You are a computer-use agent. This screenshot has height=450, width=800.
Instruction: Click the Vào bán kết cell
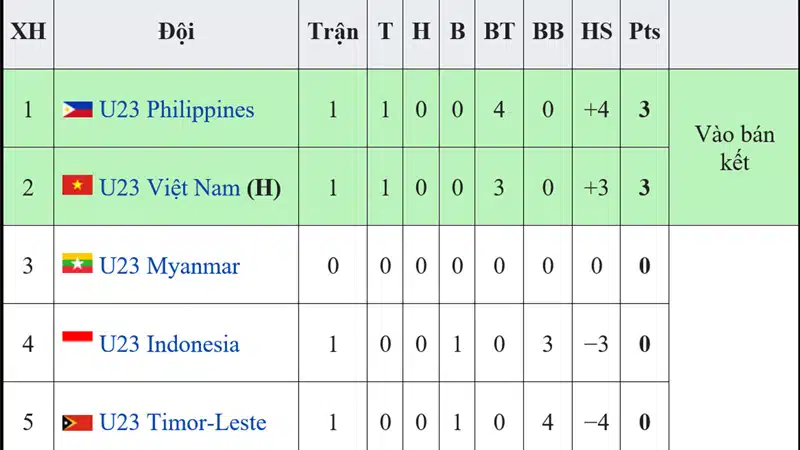coord(734,147)
